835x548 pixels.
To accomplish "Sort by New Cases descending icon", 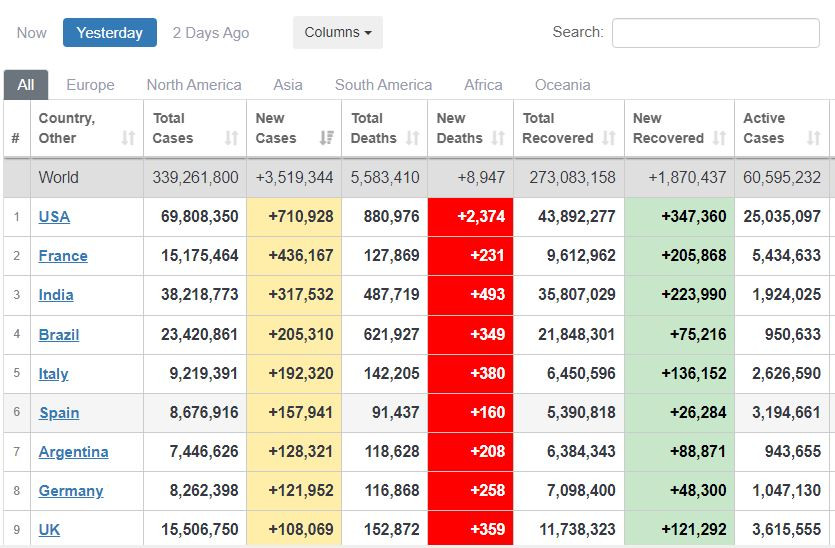I will point(326,138).
